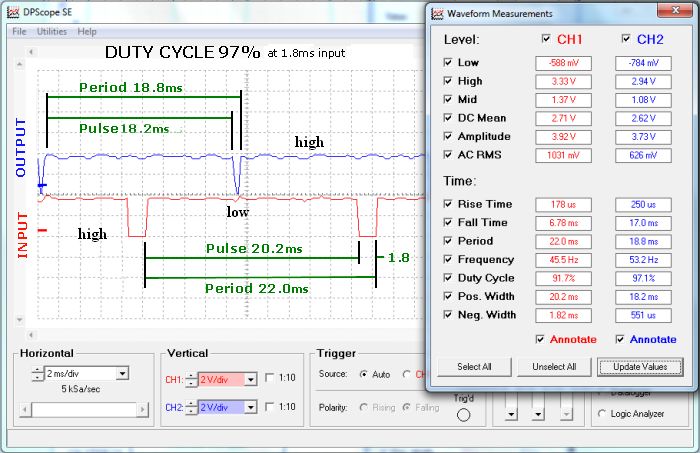Uncheck the Low level measurement
700x453 pixels.
pyautogui.click(x=448, y=62)
